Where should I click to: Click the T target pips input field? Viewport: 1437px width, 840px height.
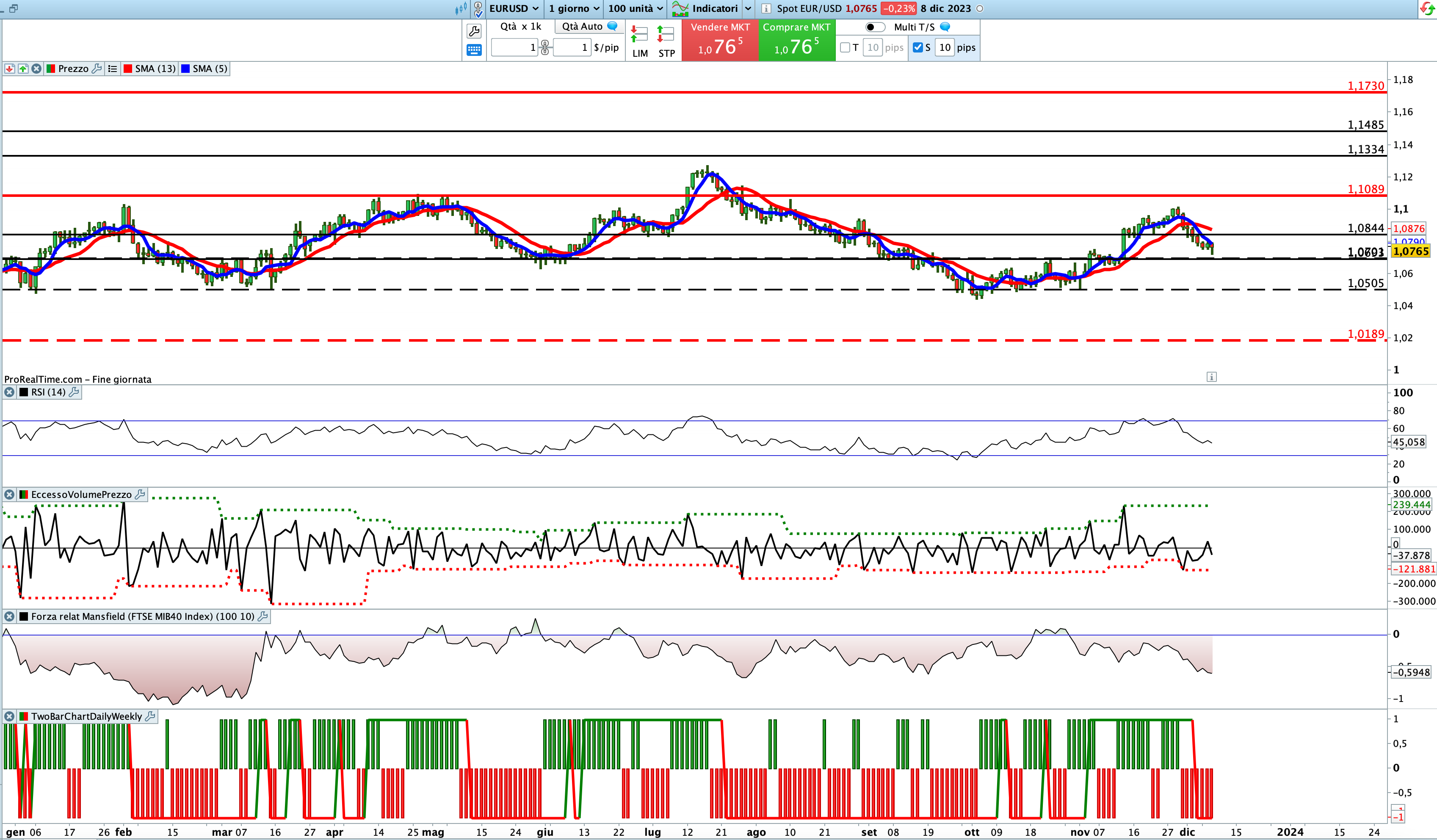click(873, 47)
